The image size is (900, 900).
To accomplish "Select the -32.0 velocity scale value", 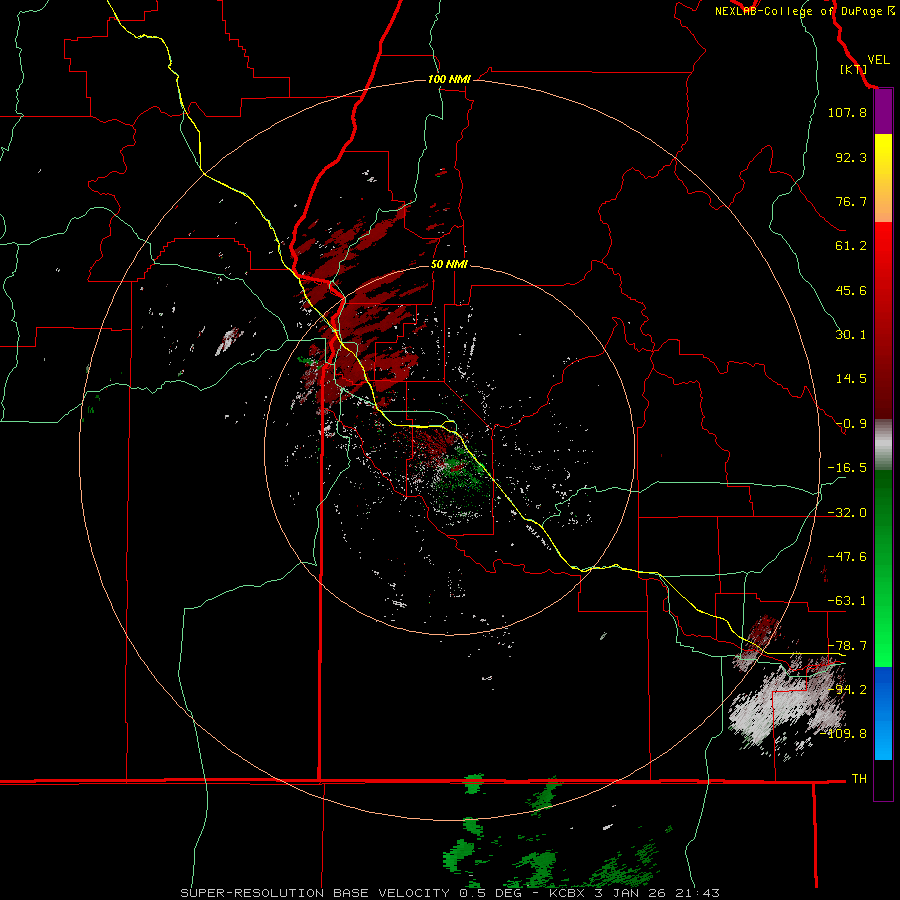I will [x=847, y=513].
